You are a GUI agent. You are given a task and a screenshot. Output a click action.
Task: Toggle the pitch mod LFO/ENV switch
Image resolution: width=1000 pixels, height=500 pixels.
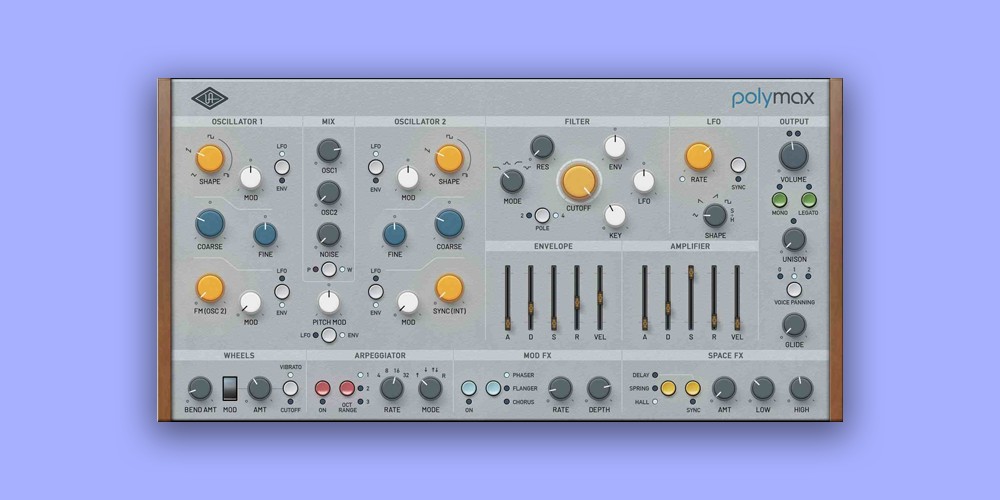[329, 335]
